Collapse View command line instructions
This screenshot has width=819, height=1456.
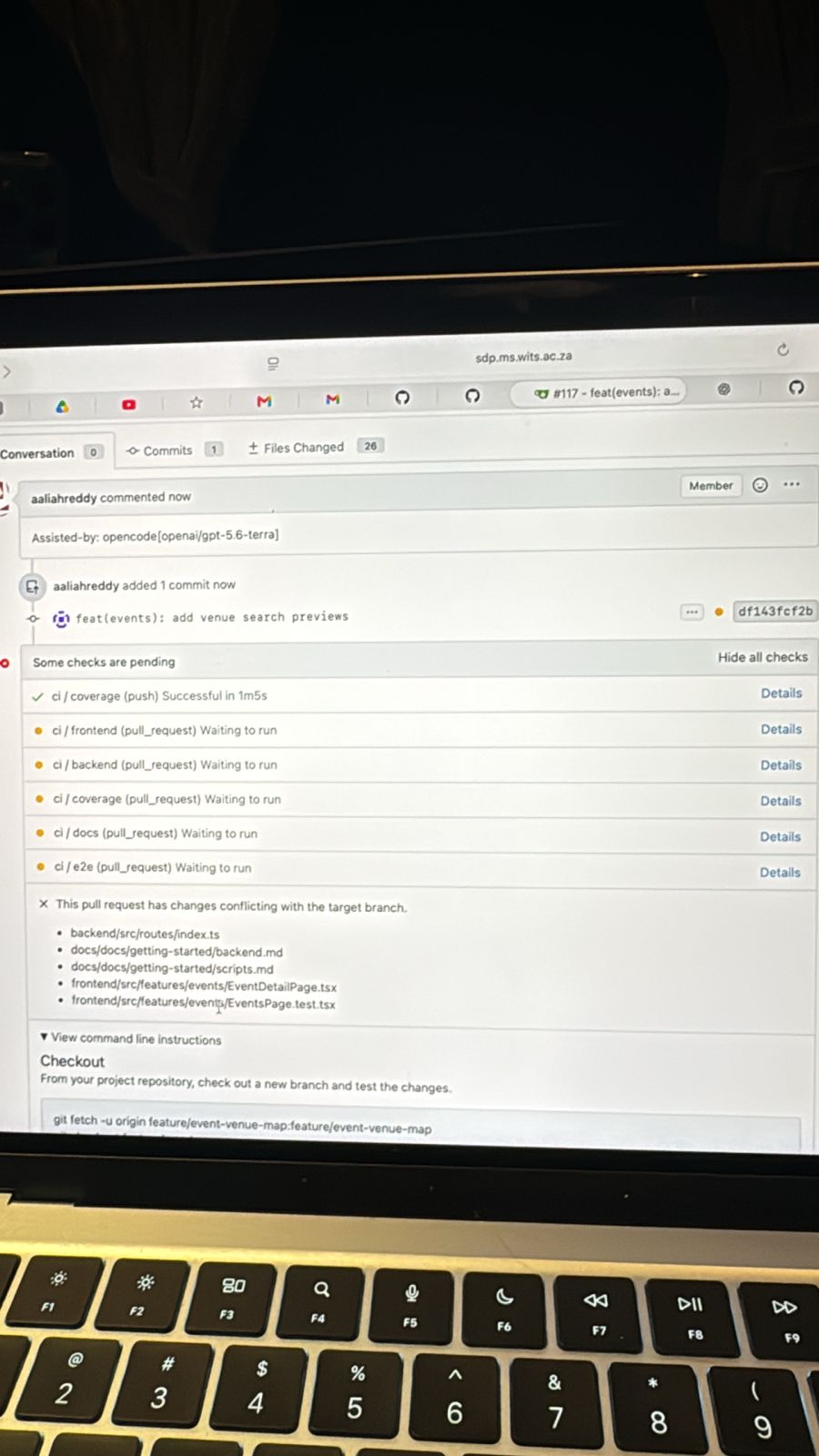130,1038
